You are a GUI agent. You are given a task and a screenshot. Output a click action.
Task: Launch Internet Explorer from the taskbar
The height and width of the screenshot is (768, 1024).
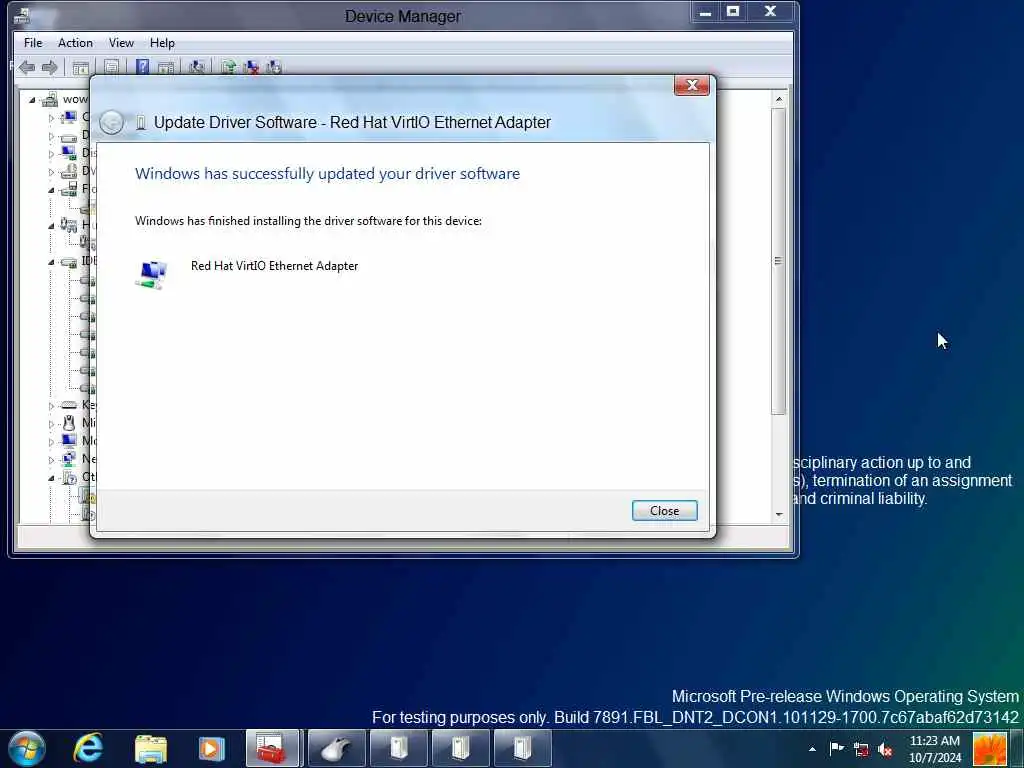[x=88, y=748]
